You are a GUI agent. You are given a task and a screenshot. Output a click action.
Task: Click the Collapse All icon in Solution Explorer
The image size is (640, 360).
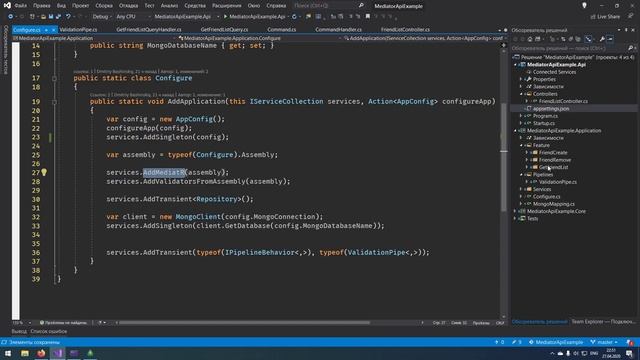click(571, 39)
